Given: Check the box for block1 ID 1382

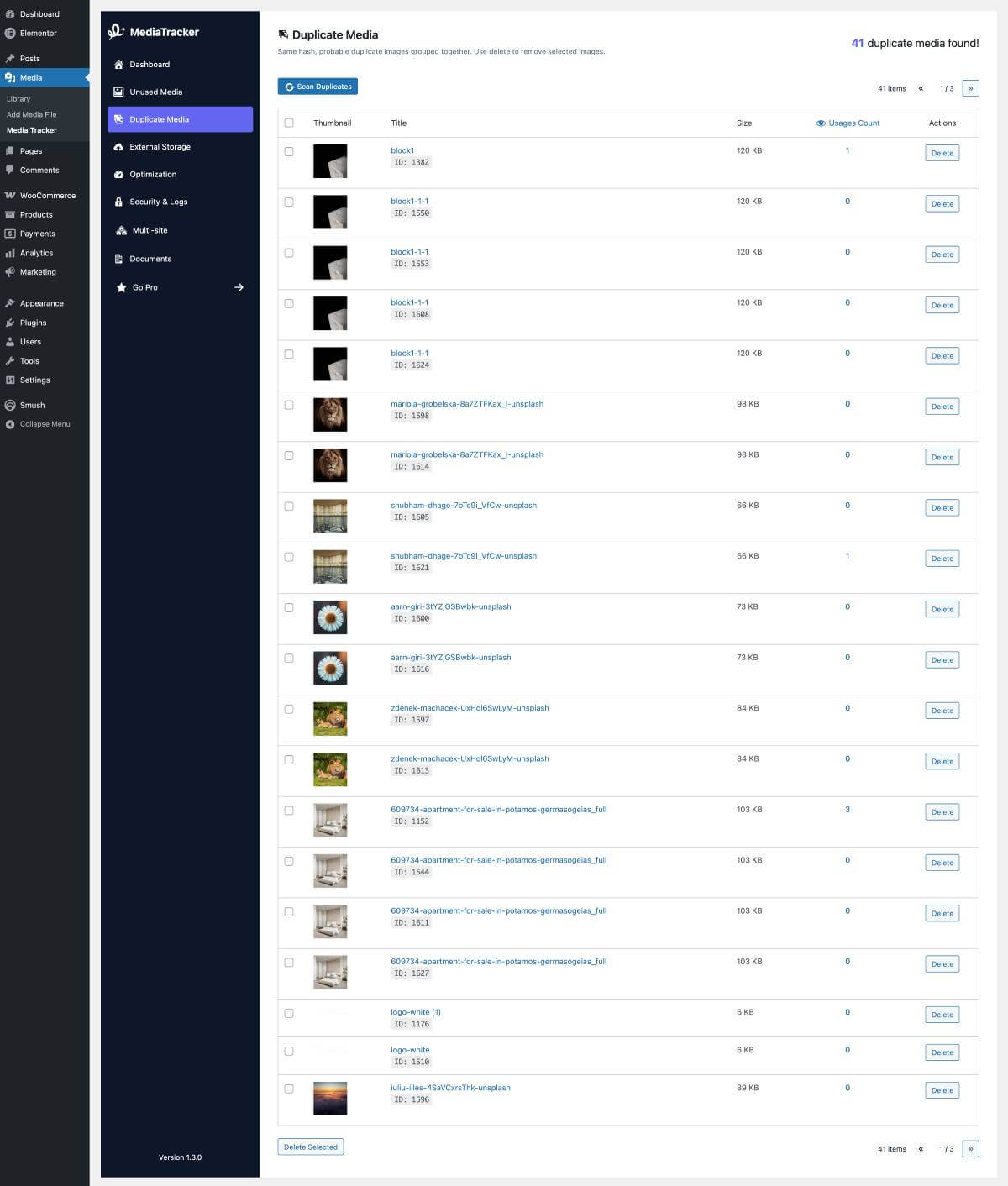Looking at the screenshot, I should (x=289, y=152).
